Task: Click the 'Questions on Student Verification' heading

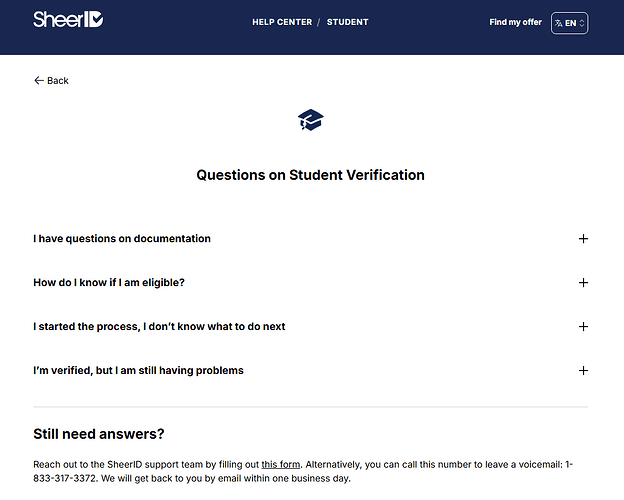Action: 310,175
